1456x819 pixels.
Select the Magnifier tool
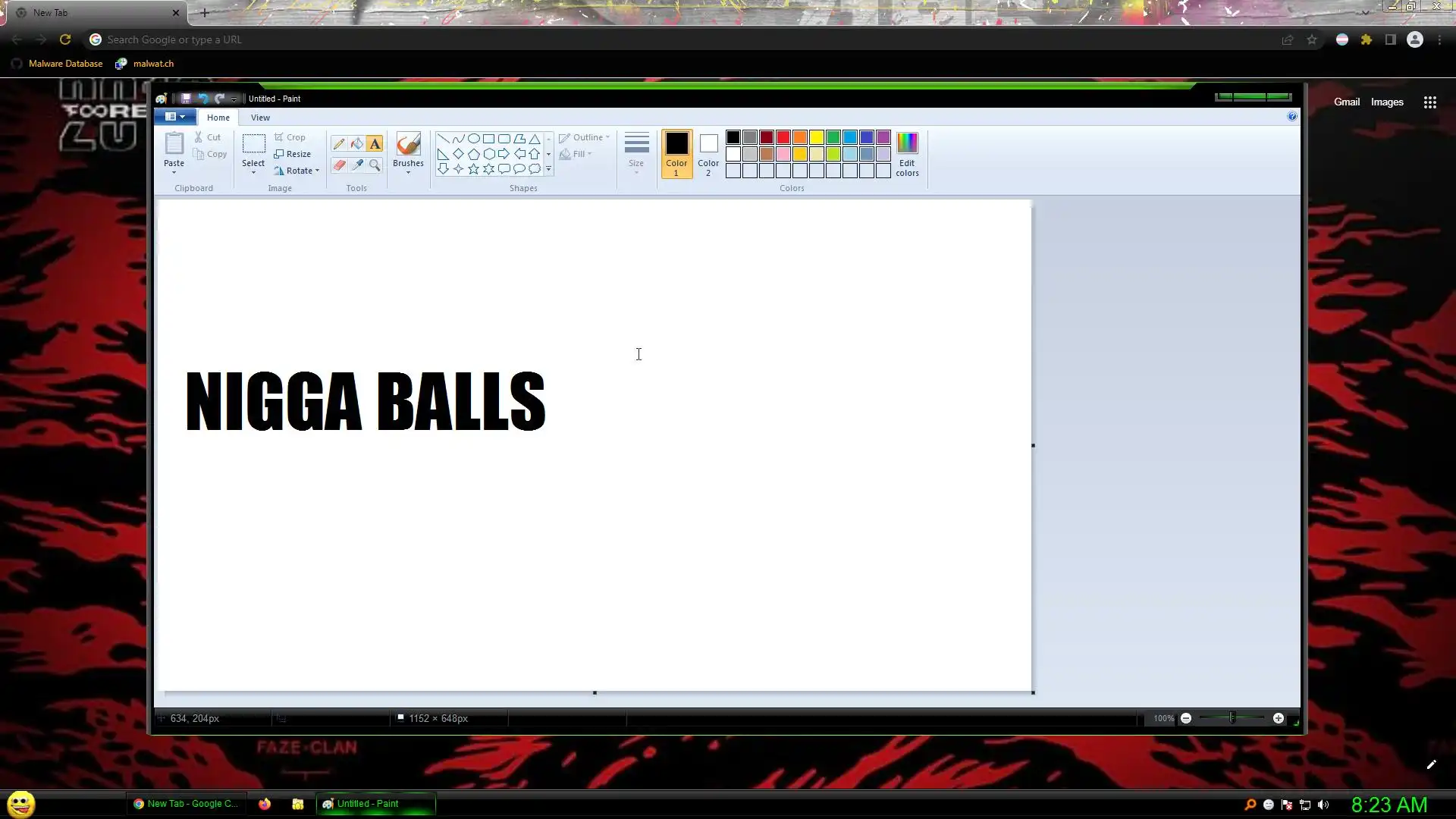point(375,165)
